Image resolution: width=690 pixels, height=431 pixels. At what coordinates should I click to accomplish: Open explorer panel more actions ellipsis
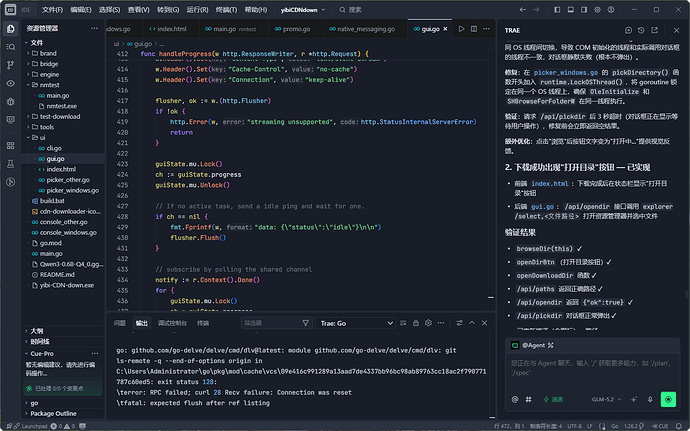94,28
